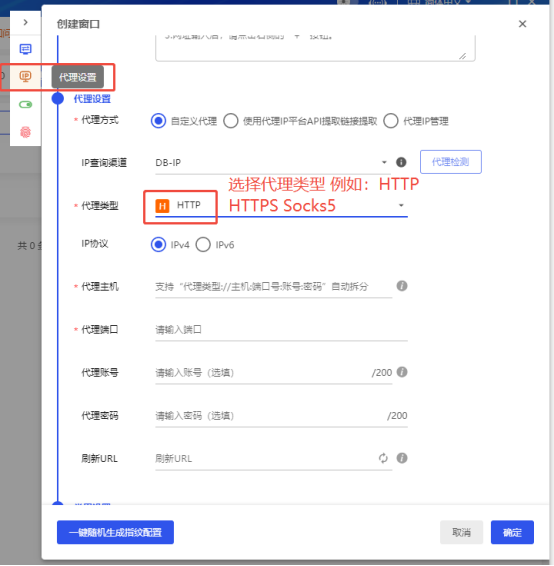Click the info icon beside 代理账号 field
The height and width of the screenshot is (566, 554).
(x=402, y=372)
